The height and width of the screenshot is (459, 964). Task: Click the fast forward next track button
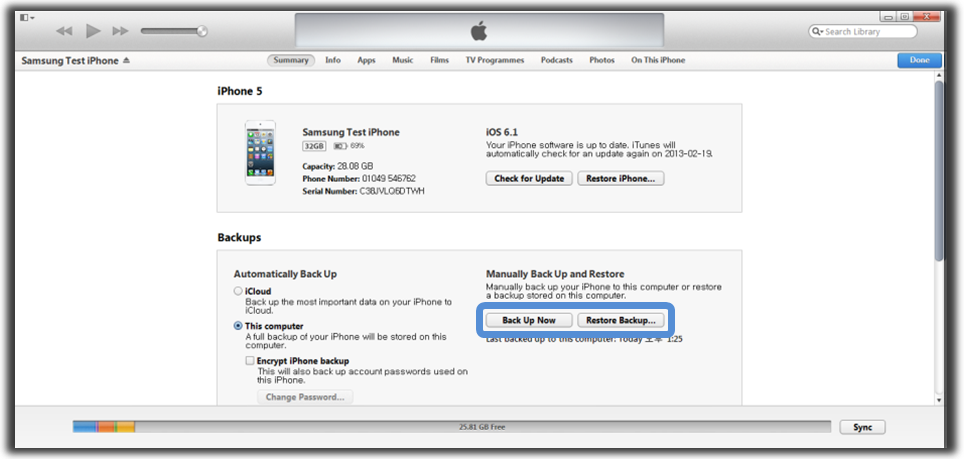120,31
